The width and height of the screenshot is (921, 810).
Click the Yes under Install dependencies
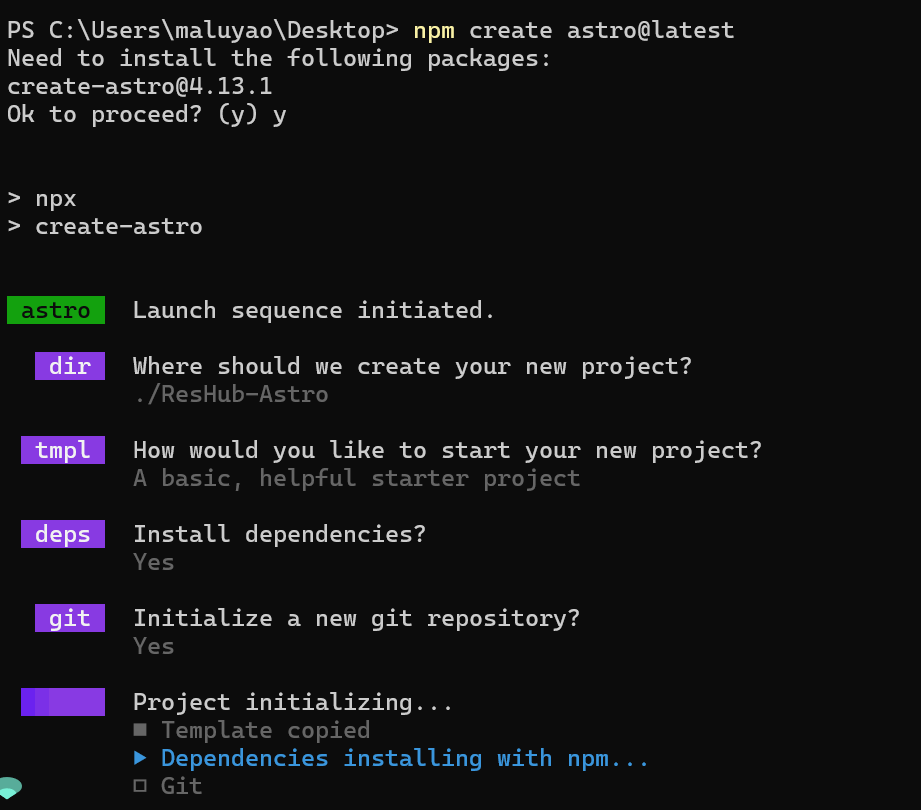[154, 562]
